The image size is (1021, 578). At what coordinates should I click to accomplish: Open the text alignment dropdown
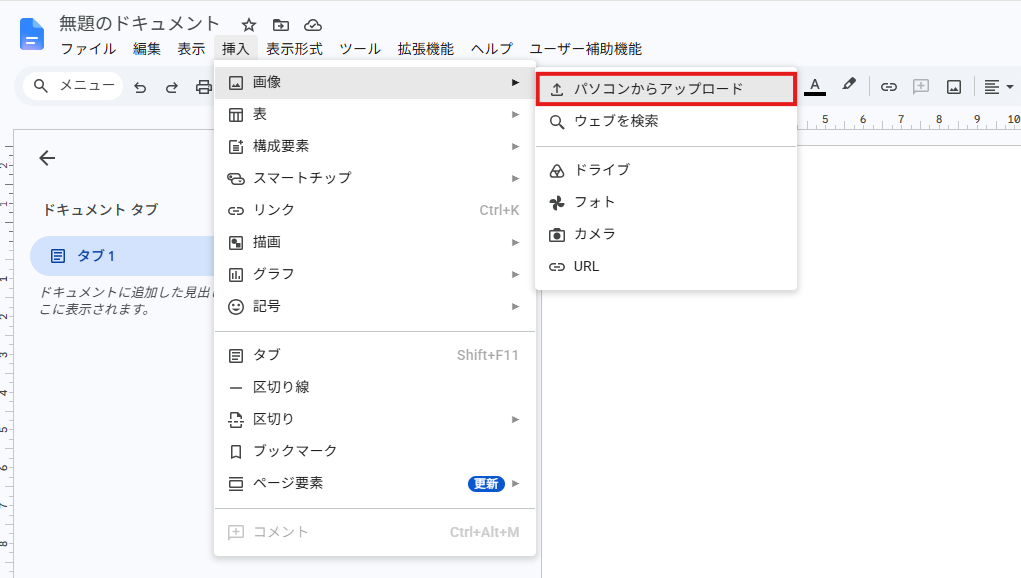(x=998, y=87)
